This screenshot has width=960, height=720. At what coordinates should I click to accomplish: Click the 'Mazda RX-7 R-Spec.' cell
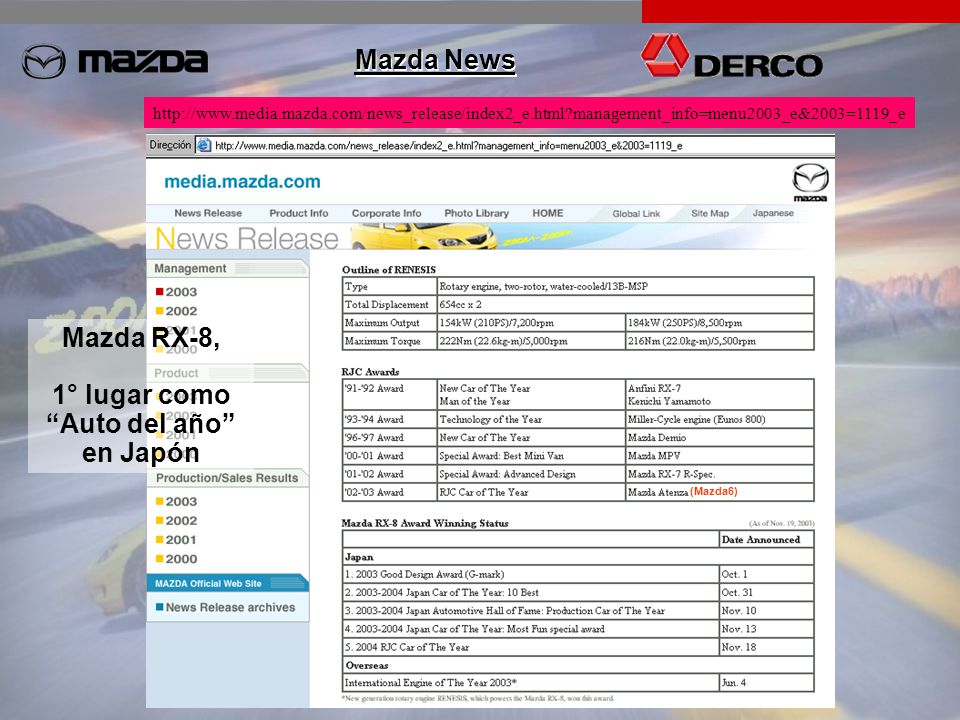click(719, 474)
